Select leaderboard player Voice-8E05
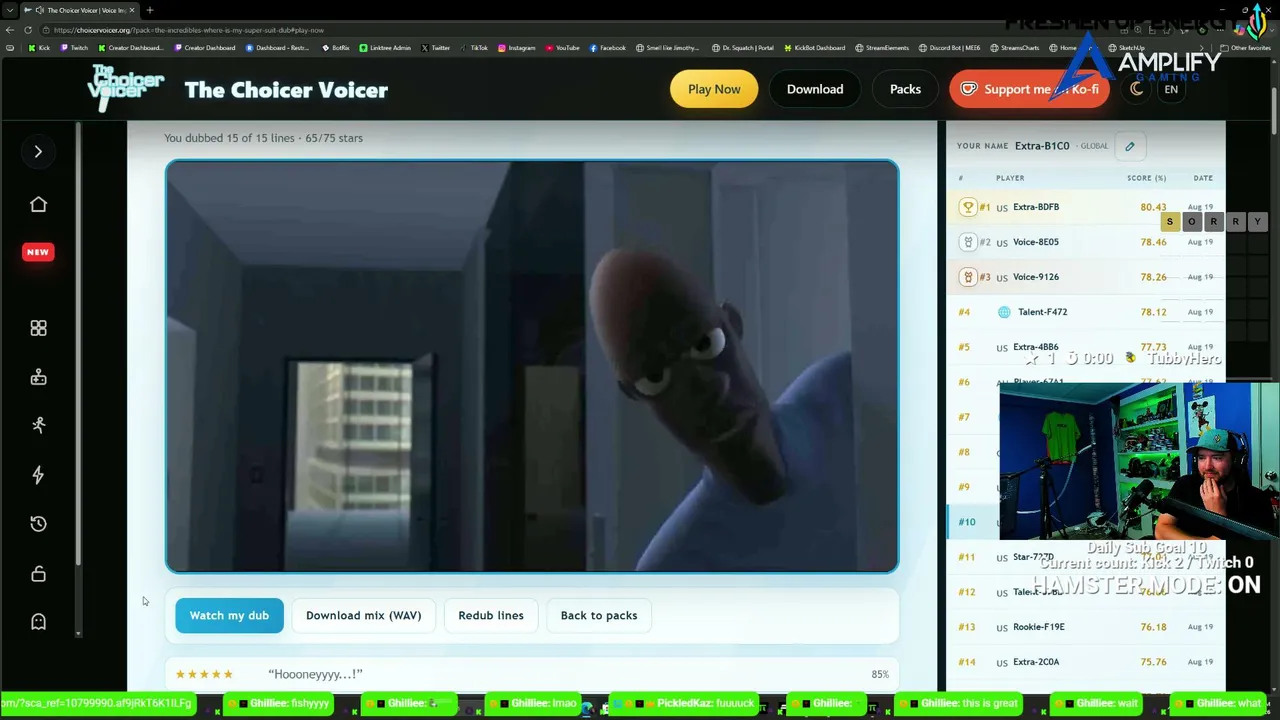Screen dimensions: 1280x720 point(1036,242)
